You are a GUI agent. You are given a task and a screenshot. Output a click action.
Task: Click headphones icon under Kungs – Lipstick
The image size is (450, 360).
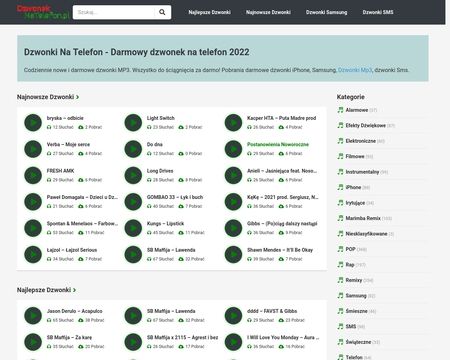pyautogui.click(x=149, y=233)
